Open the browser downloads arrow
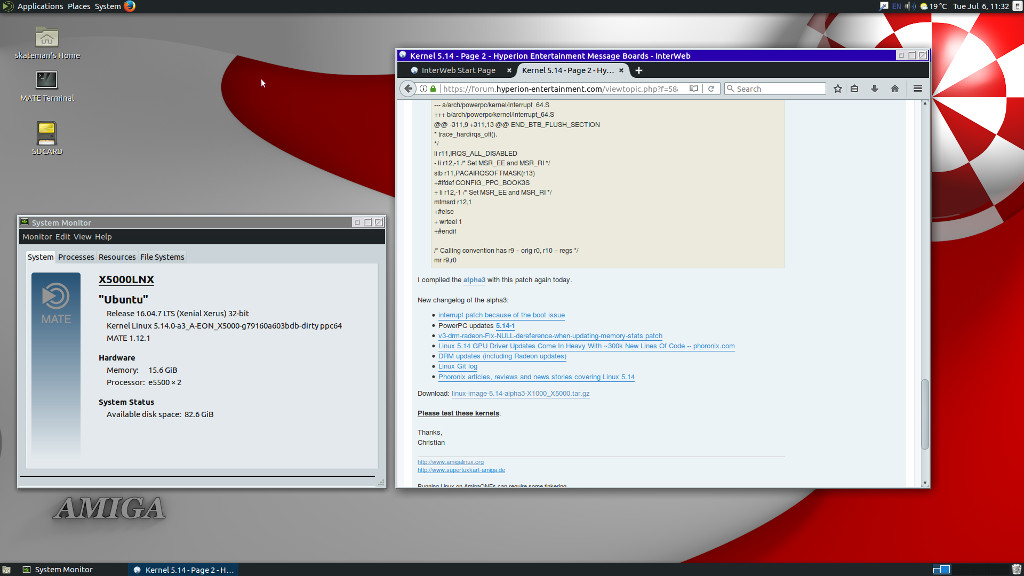This screenshot has width=1024, height=576. pos(874,89)
